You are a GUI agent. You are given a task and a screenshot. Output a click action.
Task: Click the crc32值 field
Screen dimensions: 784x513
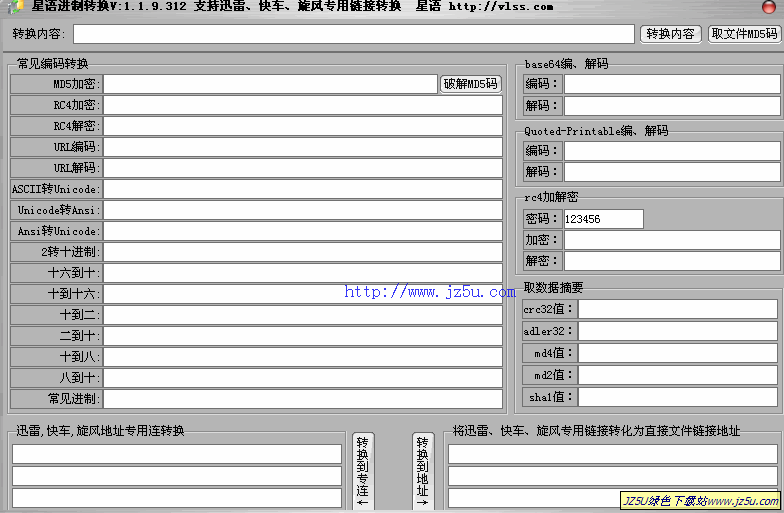tap(678, 309)
